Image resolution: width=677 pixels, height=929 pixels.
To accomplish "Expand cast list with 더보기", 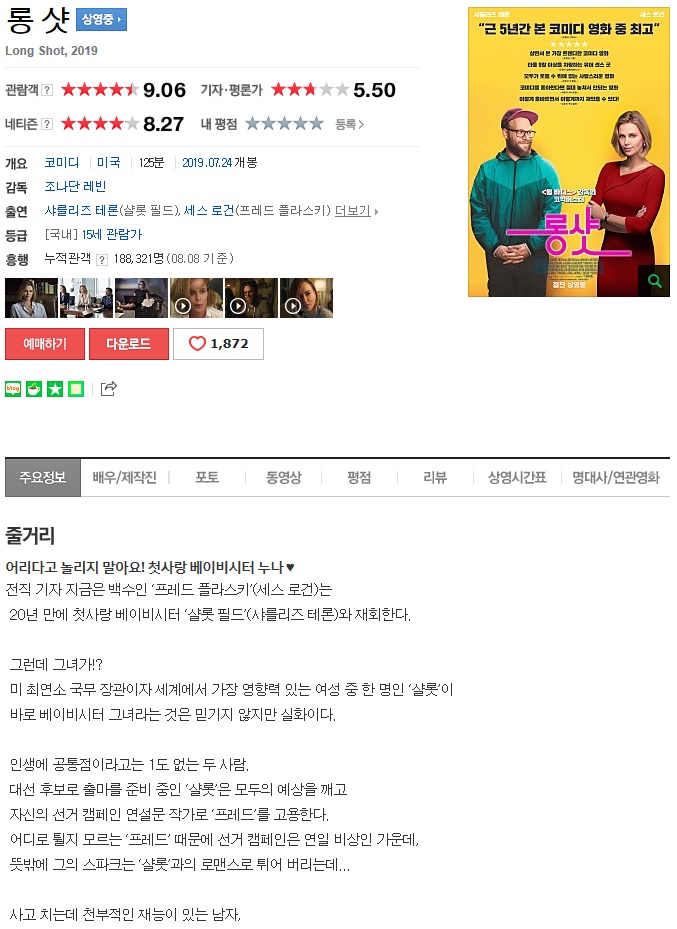I will coord(356,211).
